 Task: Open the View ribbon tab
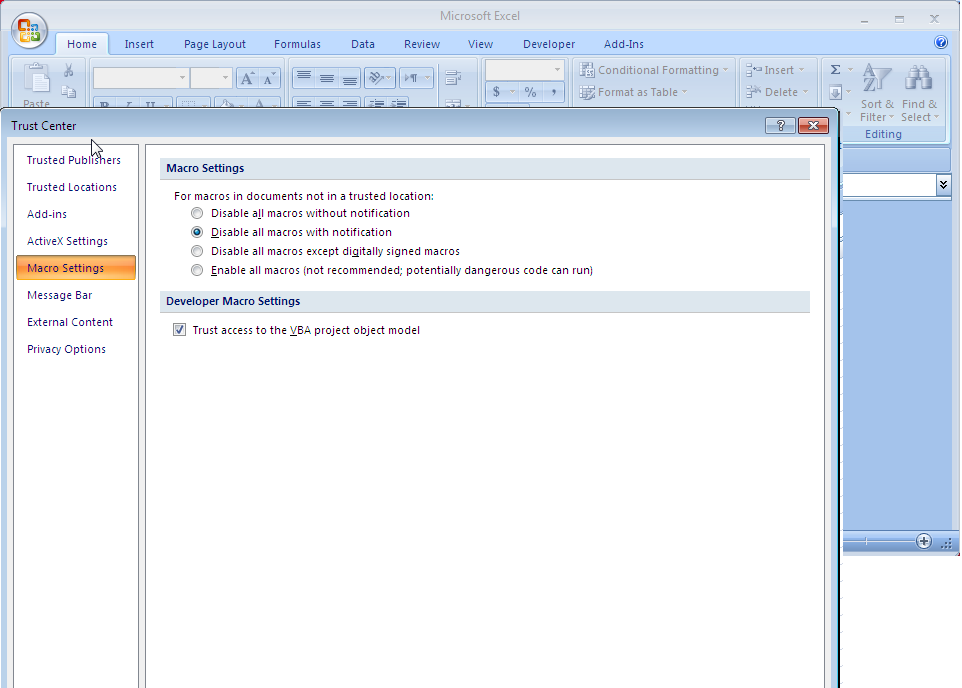pos(480,44)
